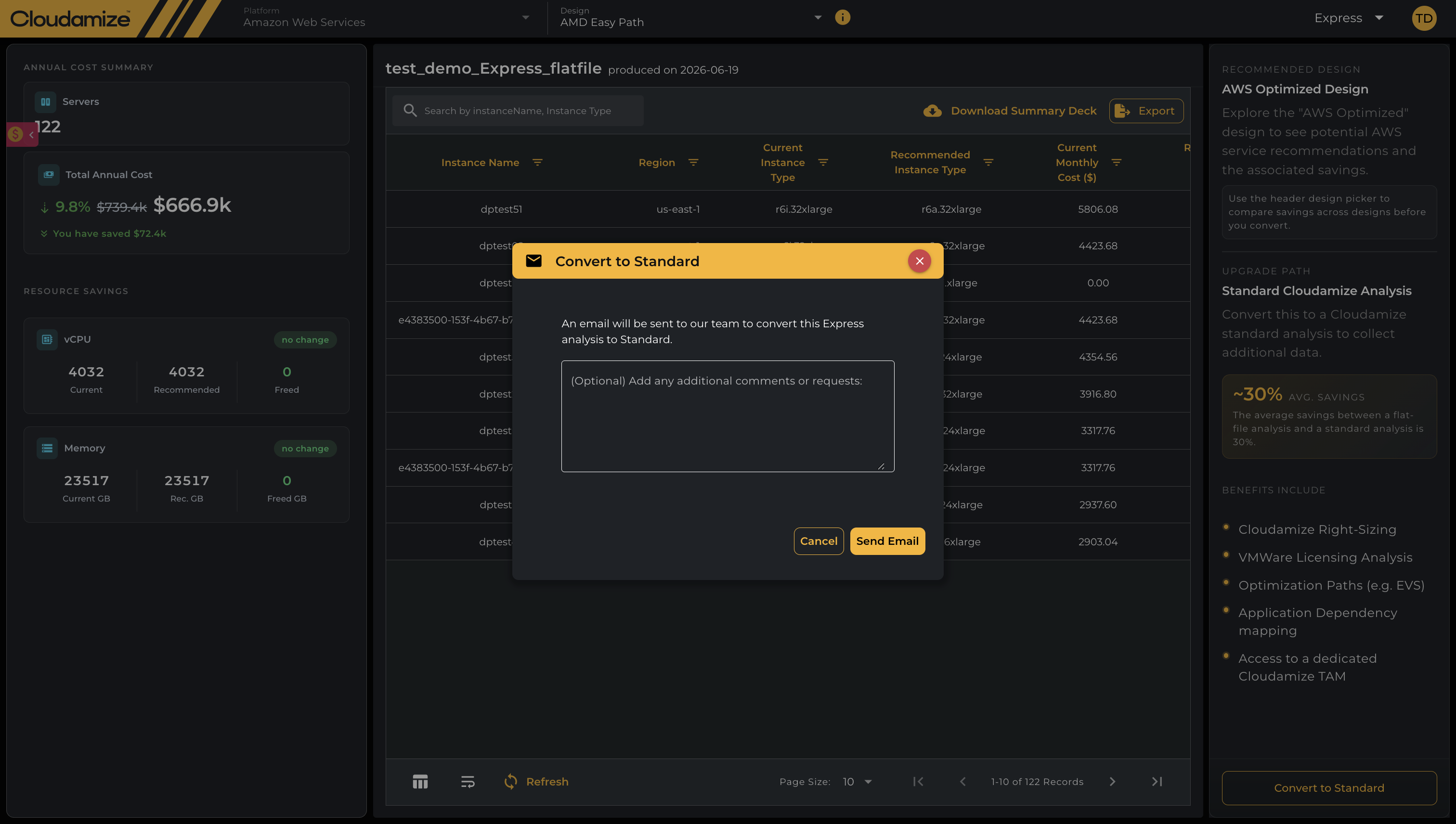Click the test_demo_Express_flatfile title
Viewport: 1456px width, 824px height.
[493, 68]
